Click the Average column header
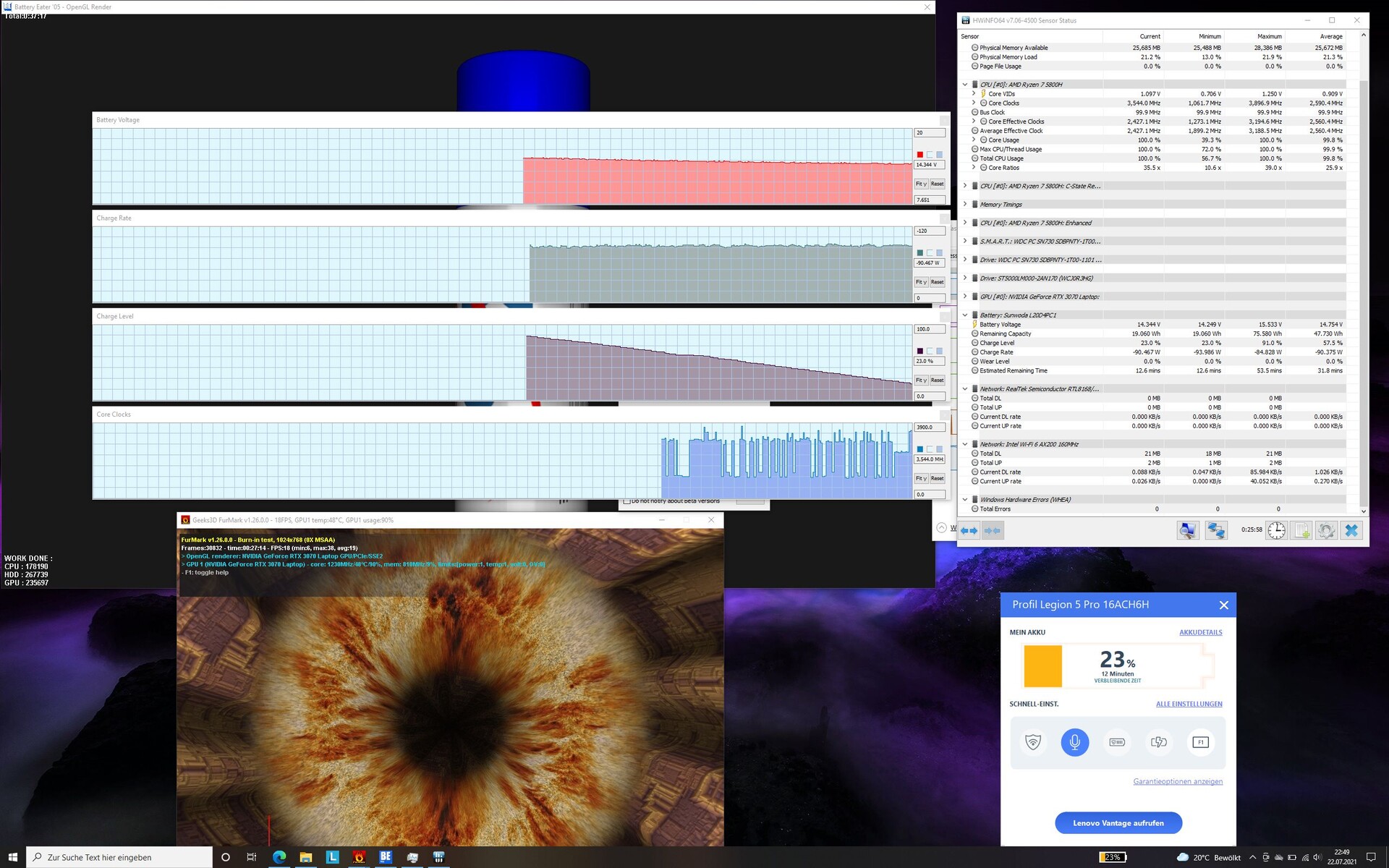 [x=1330, y=36]
